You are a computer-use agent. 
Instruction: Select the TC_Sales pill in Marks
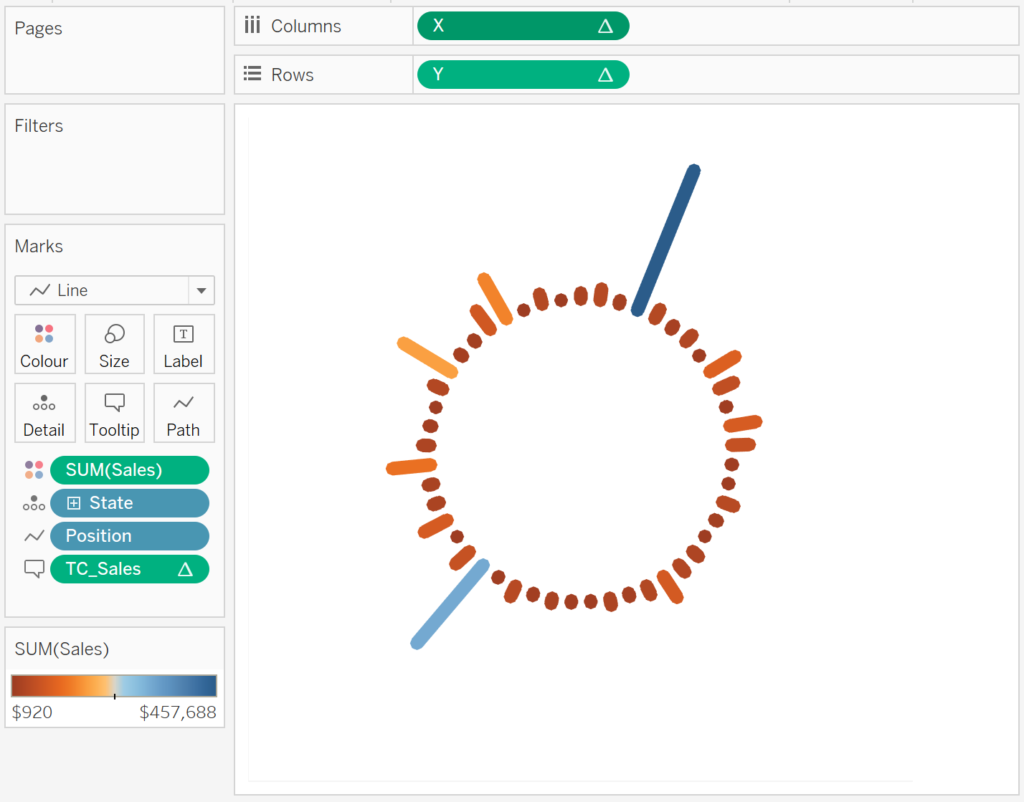[130, 569]
